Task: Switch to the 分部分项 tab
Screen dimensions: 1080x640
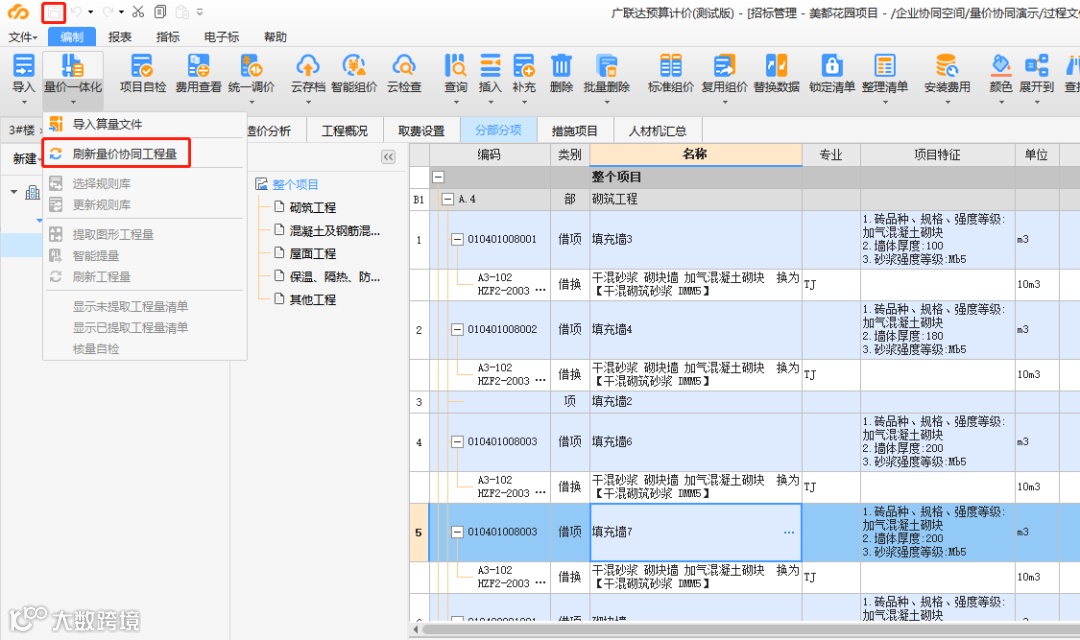Action: coord(498,131)
